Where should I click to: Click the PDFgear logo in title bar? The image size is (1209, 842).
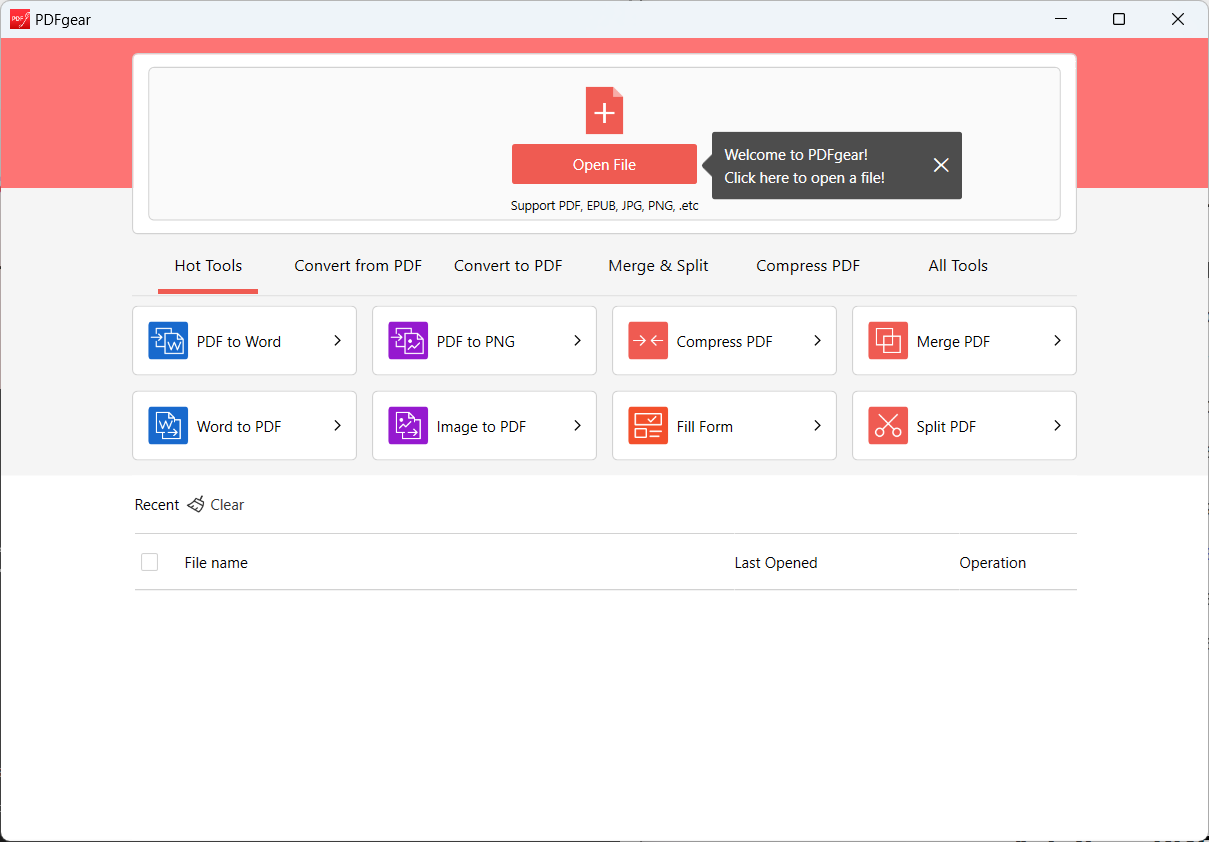pos(20,19)
